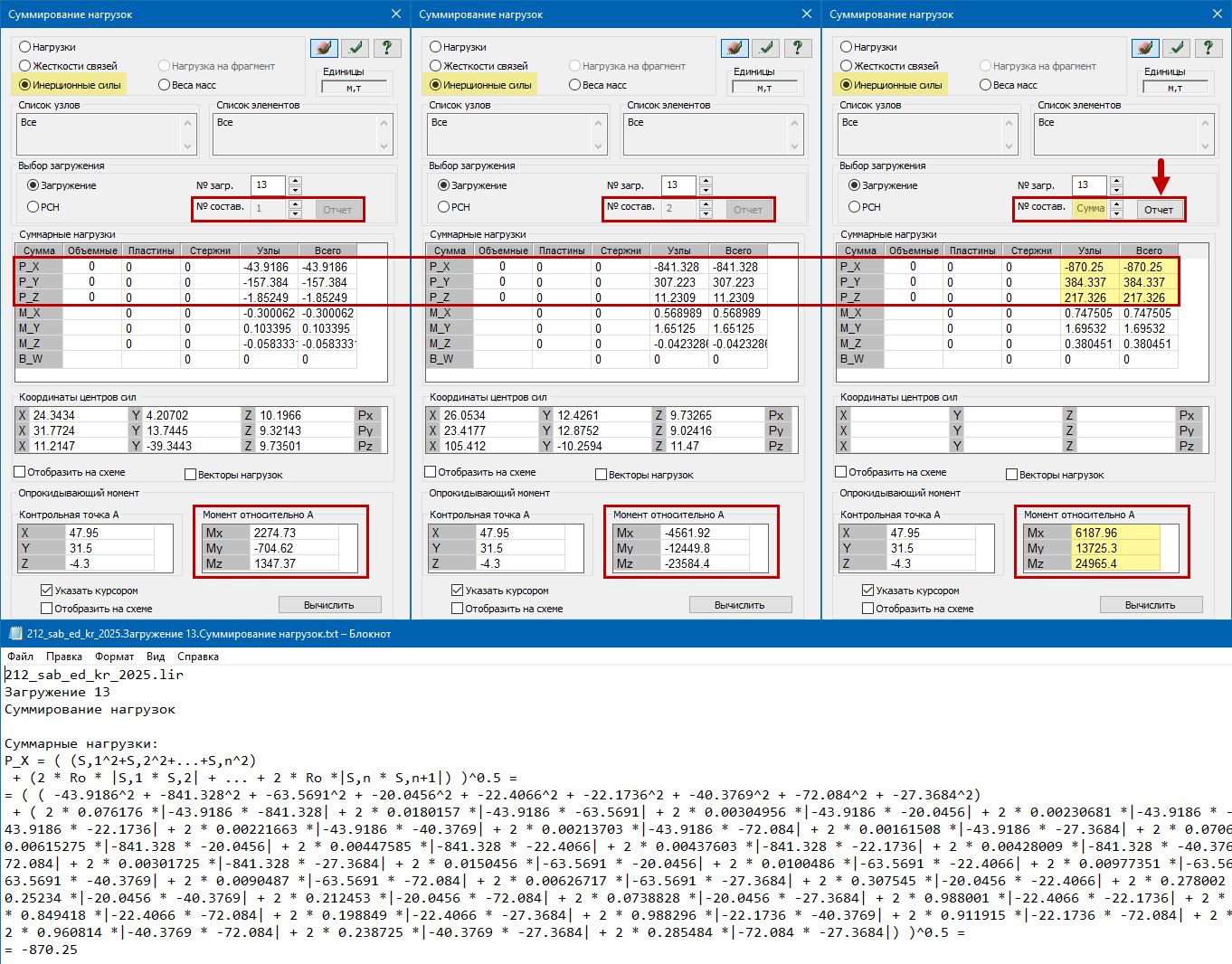
Task: Click the plain green checkmark icon in left dialog
Action: (355, 48)
